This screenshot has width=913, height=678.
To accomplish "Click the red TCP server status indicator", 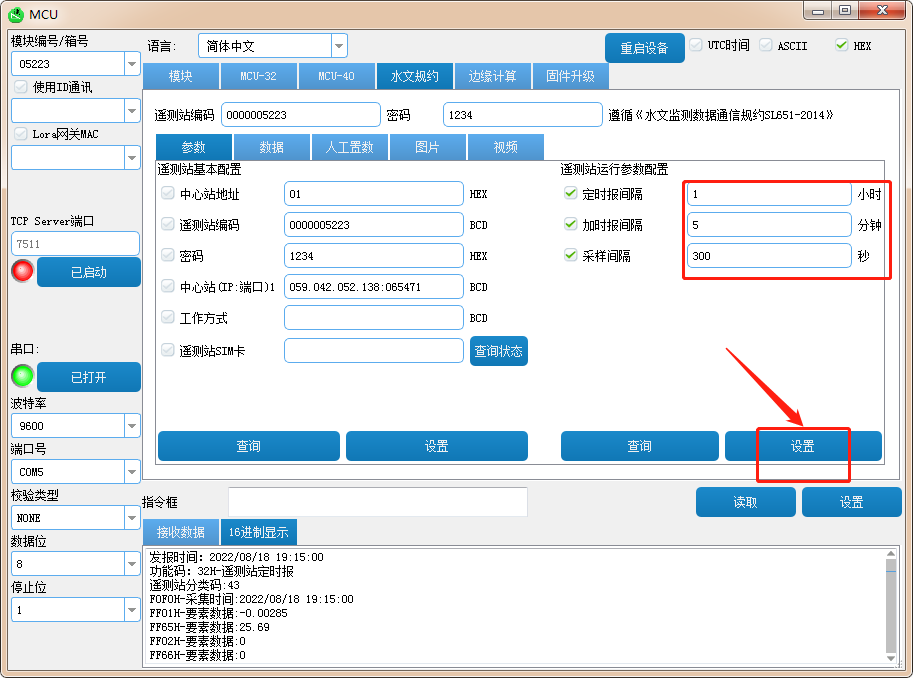I will tap(22, 271).
